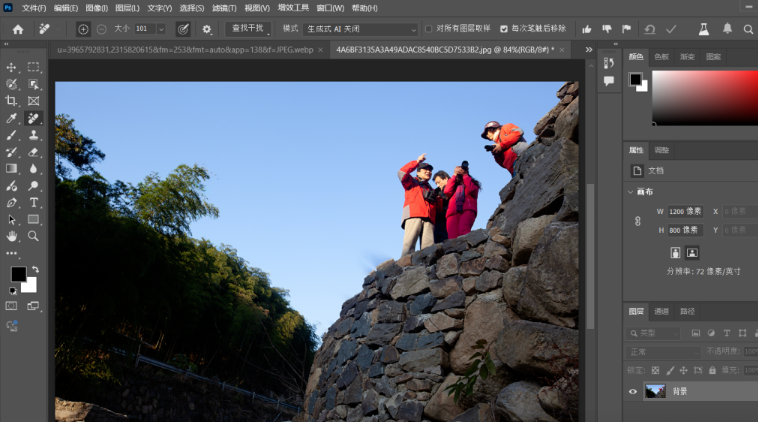The width and height of the screenshot is (758, 422).
Task: Open the 模式 生成式 AI 关闭 dropdown
Action: point(360,30)
